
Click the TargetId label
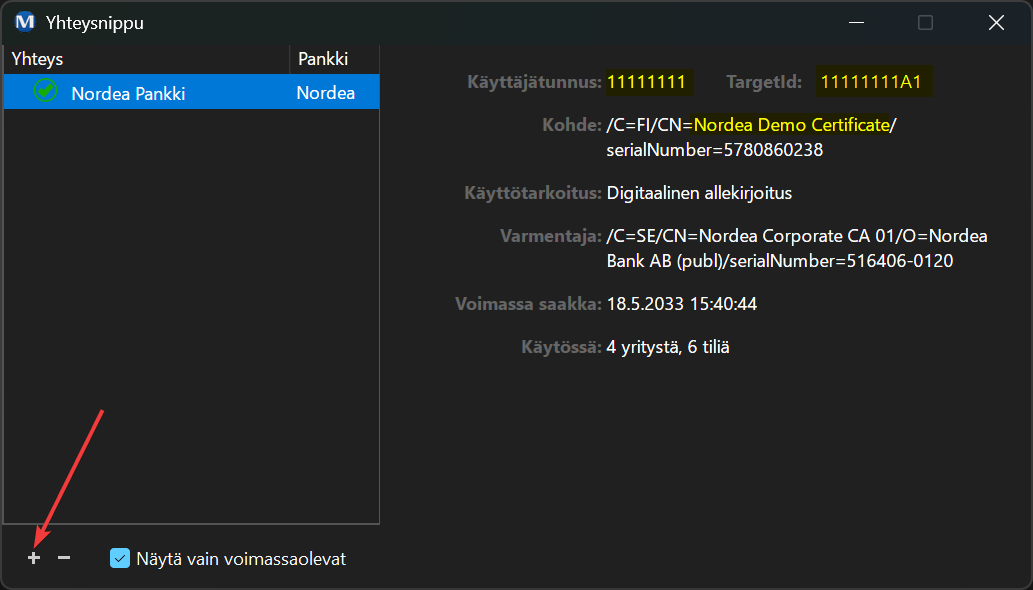(x=764, y=82)
